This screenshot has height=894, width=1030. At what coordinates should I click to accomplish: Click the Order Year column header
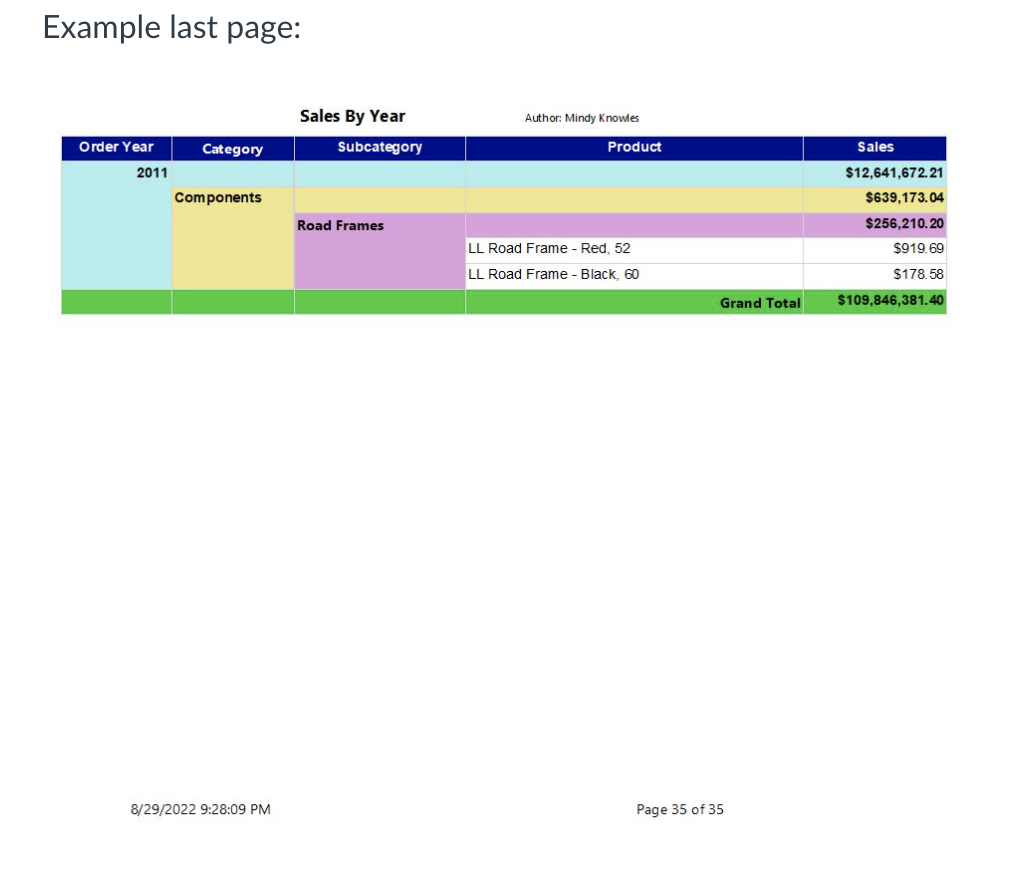coord(115,147)
